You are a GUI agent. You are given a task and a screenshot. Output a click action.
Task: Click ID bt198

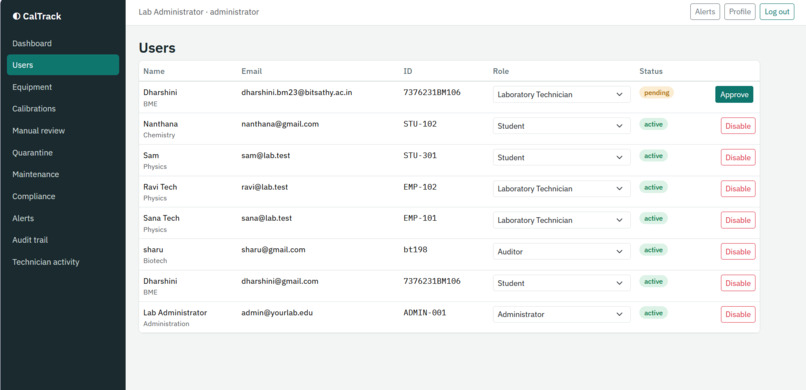coord(415,250)
